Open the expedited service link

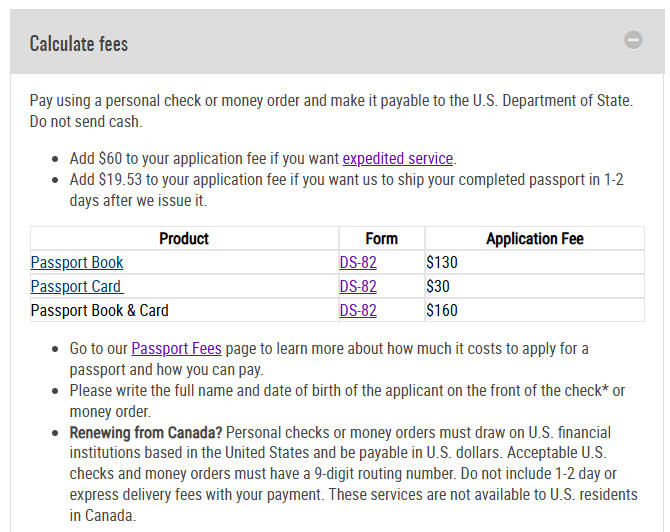click(397, 159)
